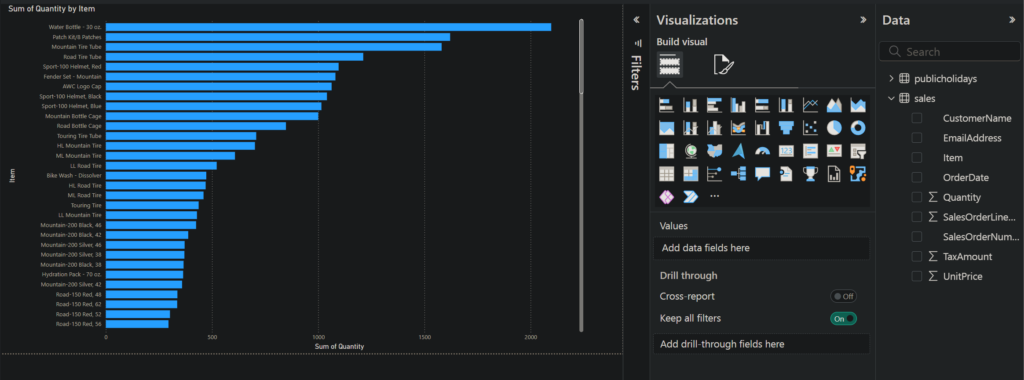Select the Slicer visual

(858, 151)
